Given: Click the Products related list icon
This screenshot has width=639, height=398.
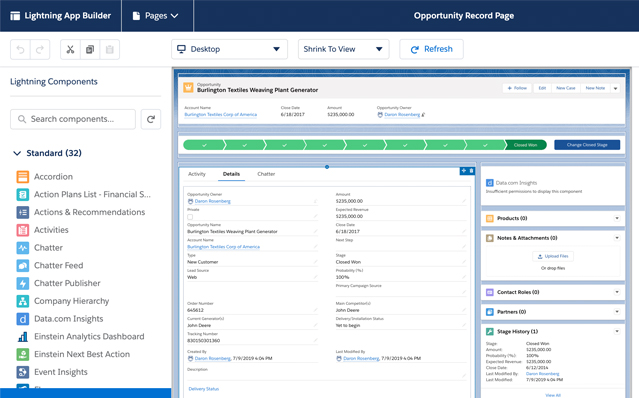Looking at the screenshot, I should coord(489,218).
